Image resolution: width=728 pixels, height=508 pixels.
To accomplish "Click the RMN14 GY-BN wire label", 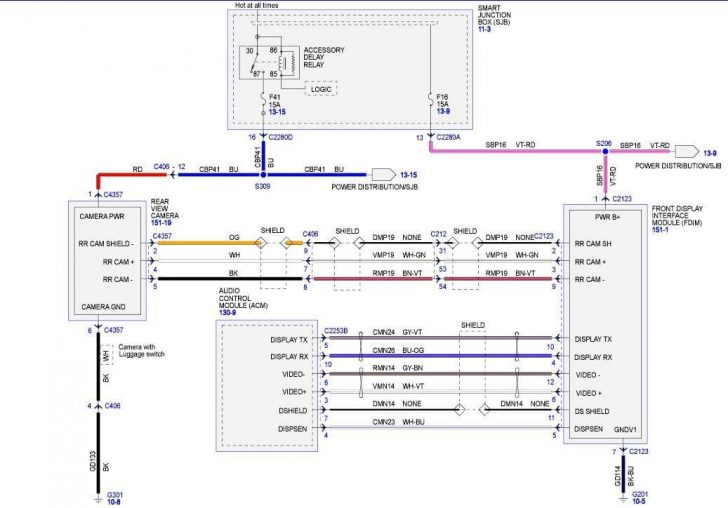I will click(x=397, y=368).
